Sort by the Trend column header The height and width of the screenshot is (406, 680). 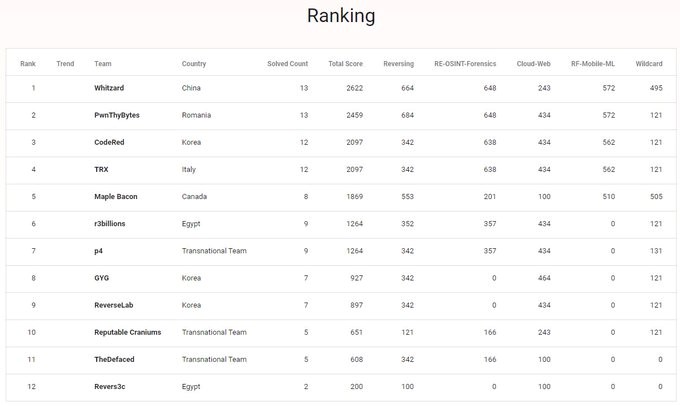point(65,64)
